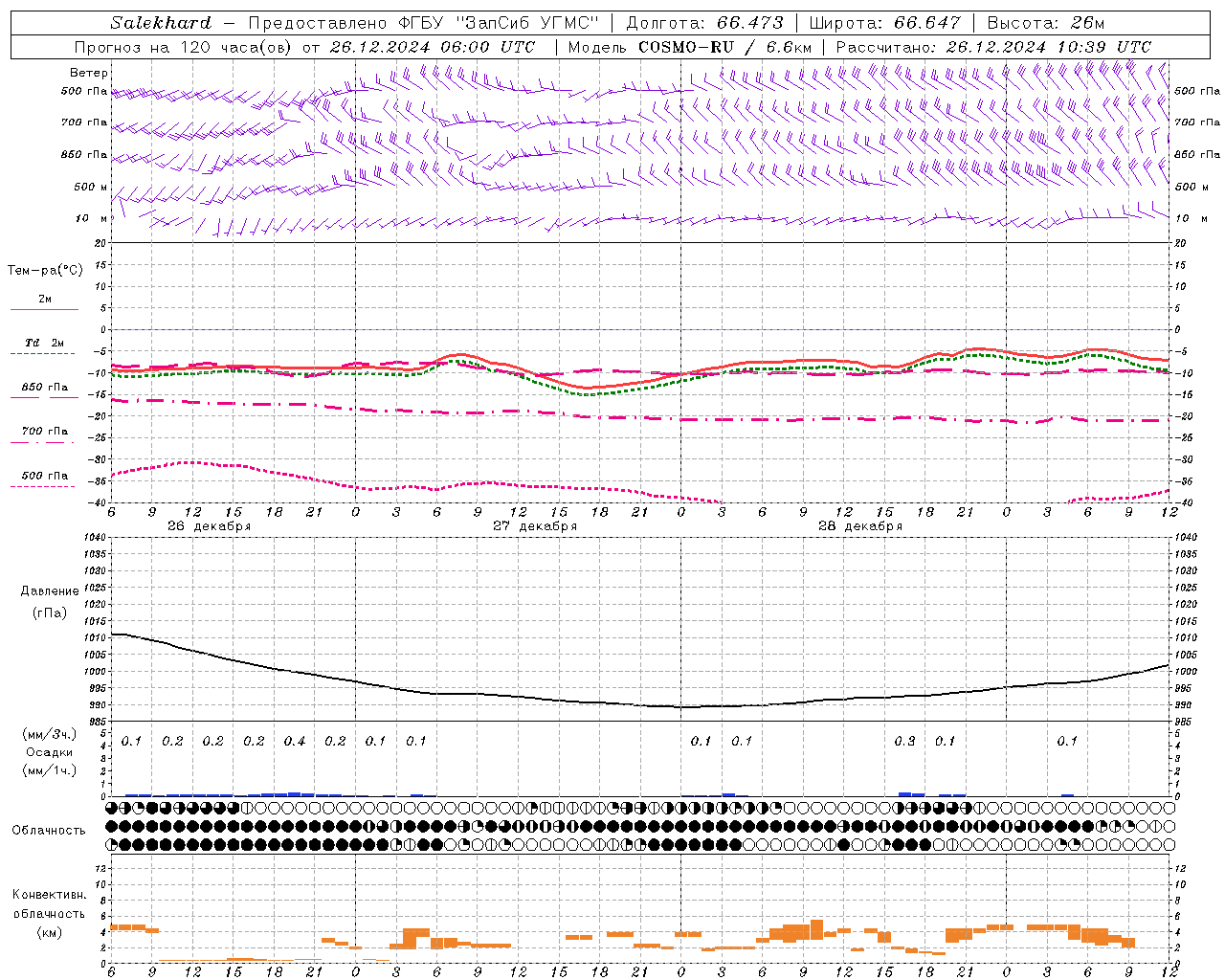Viewport: 1225px width, 980px height.
Task: Select the Модель COSMO-RU / 6.6км label
Action: click(690, 47)
